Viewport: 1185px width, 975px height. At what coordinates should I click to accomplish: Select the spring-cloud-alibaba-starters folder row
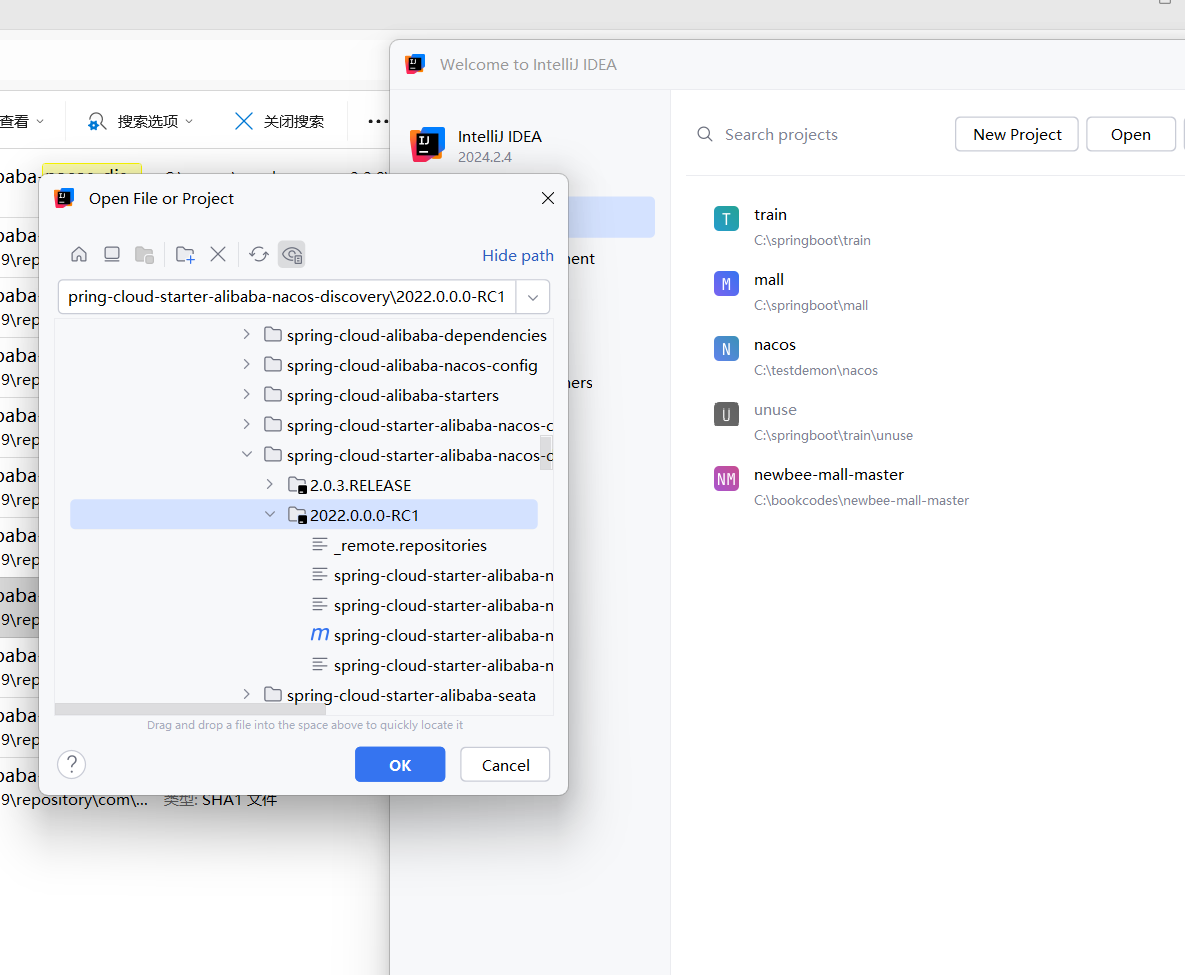coord(304,395)
